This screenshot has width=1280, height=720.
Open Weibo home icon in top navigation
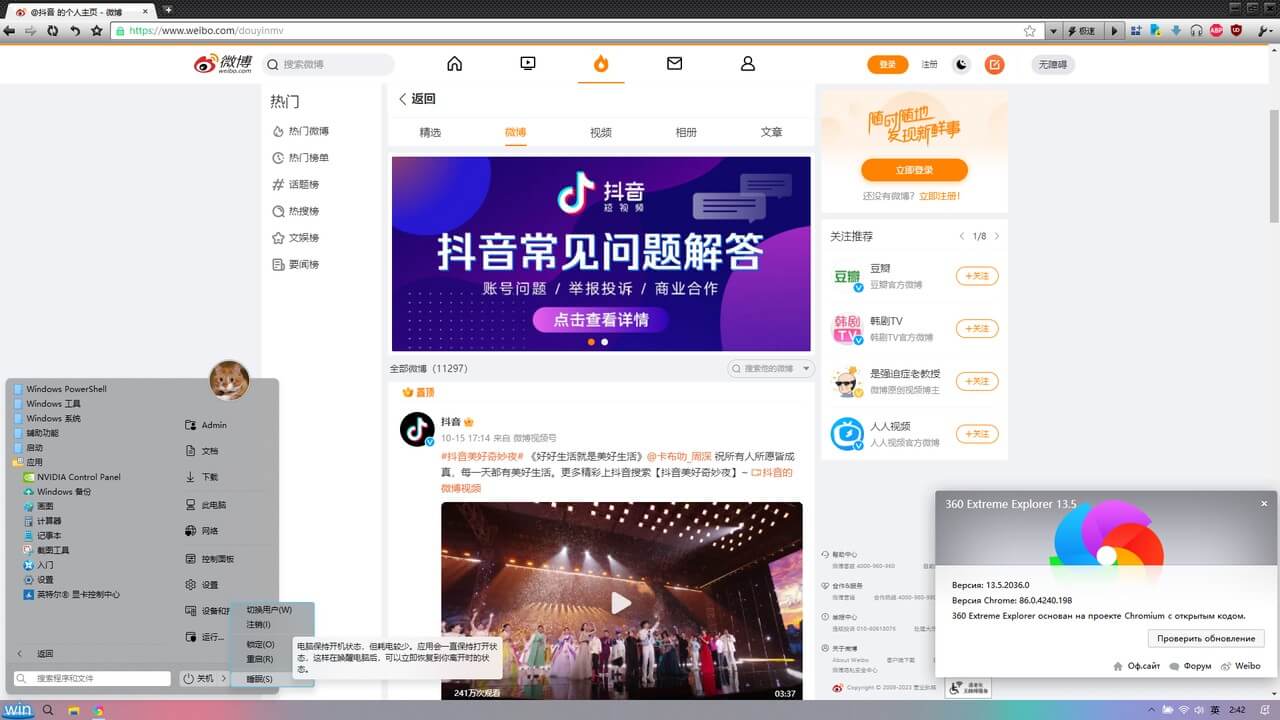(x=454, y=63)
